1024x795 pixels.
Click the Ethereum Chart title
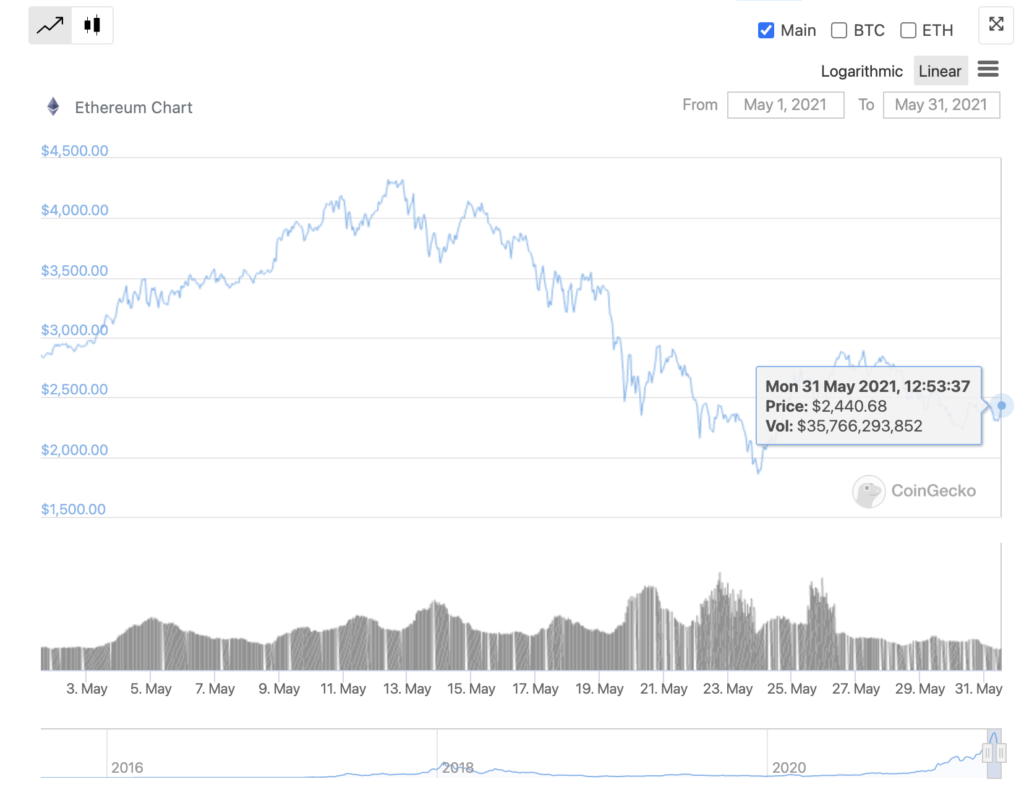point(134,107)
